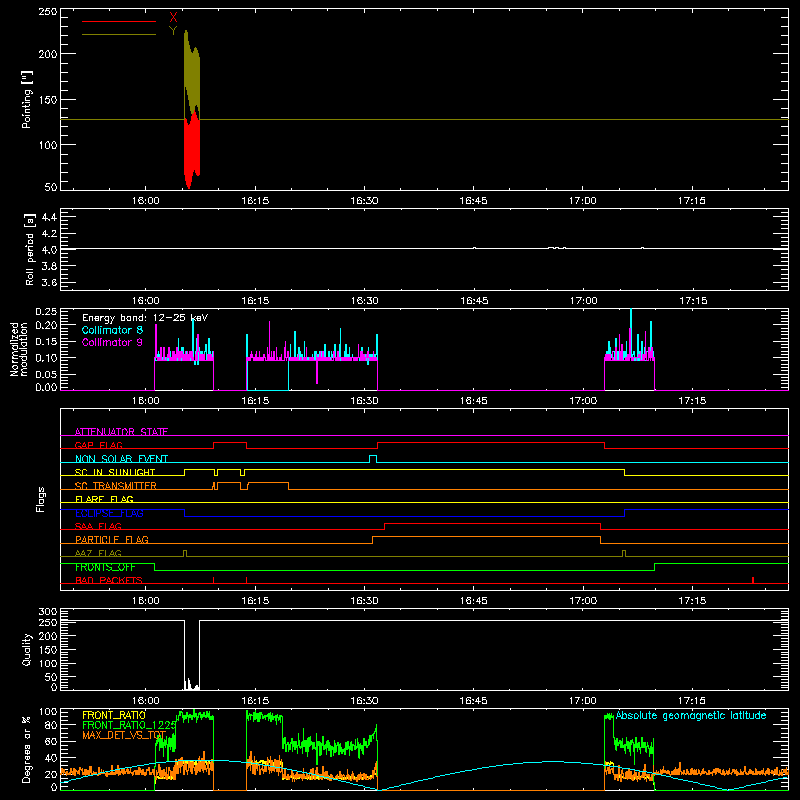Select the BAD_PACKETS flag label
Image resolution: width=800 pixels, height=800 pixels.
pyautogui.click(x=109, y=580)
